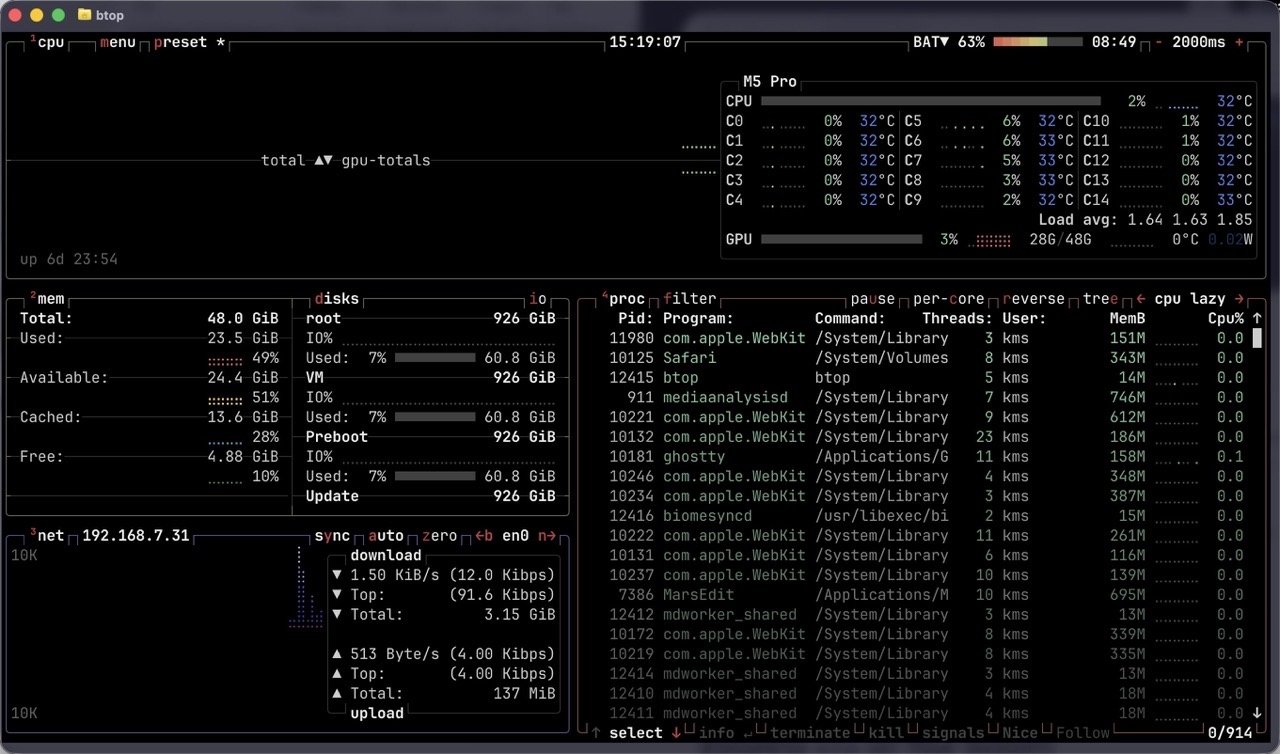Click the Program: column header
Image resolution: width=1280 pixels, height=754 pixels.
click(699, 319)
